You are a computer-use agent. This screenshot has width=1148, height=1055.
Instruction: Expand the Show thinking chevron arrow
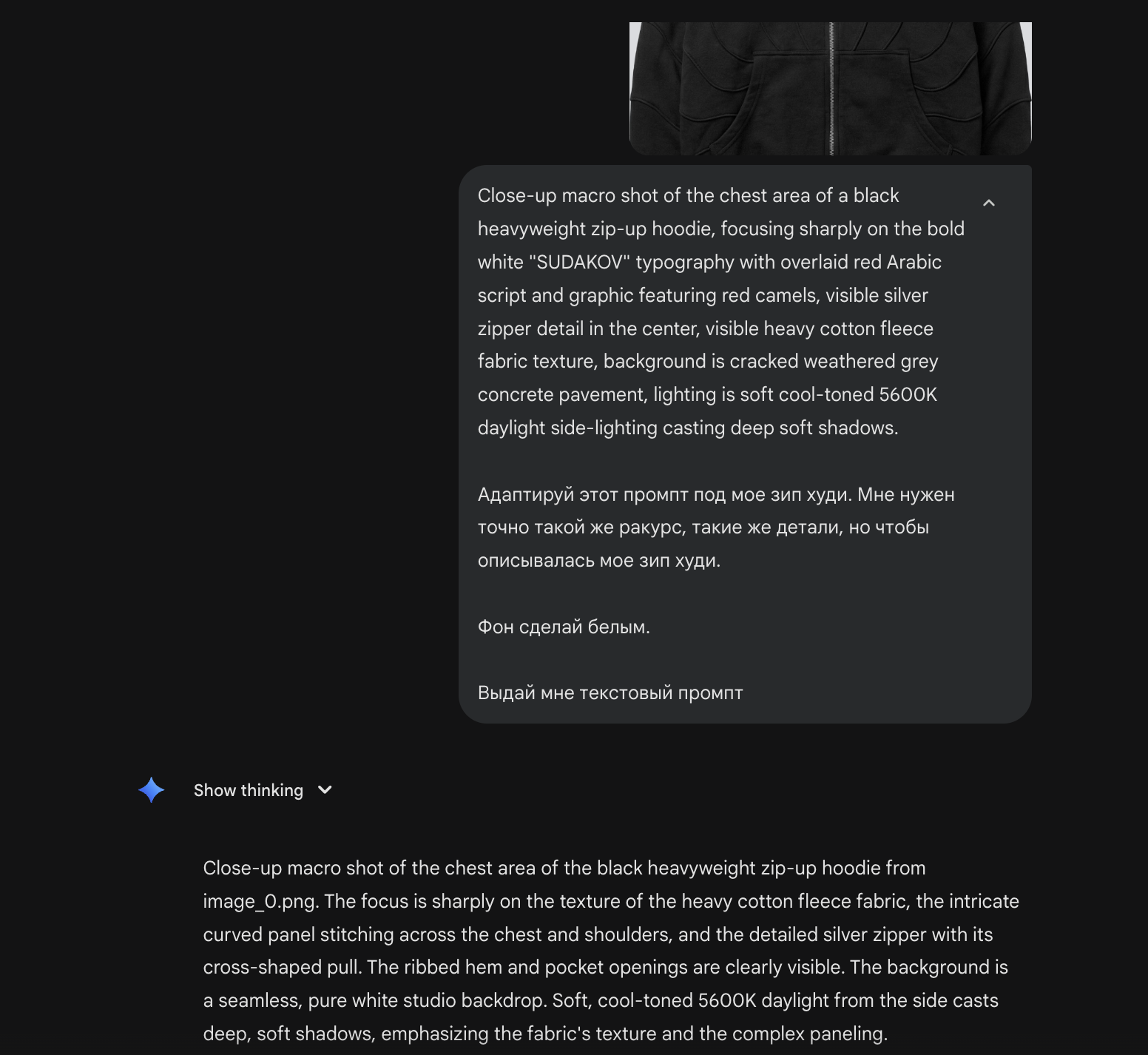pyautogui.click(x=325, y=790)
